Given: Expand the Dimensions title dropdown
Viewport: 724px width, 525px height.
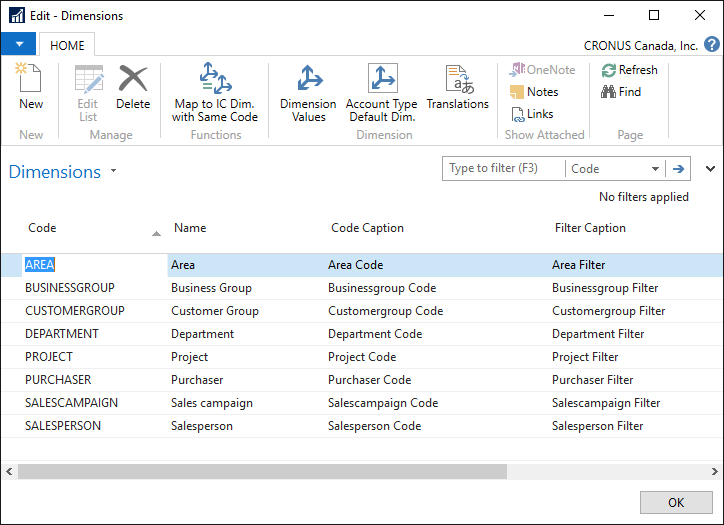Looking at the screenshot, I should [x=113, y=171].
